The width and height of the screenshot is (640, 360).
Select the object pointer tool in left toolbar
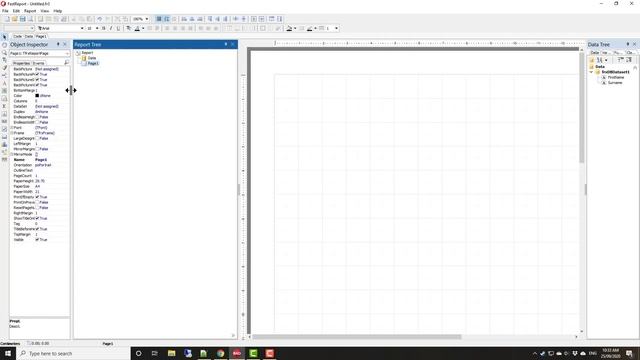coord(4,37)
